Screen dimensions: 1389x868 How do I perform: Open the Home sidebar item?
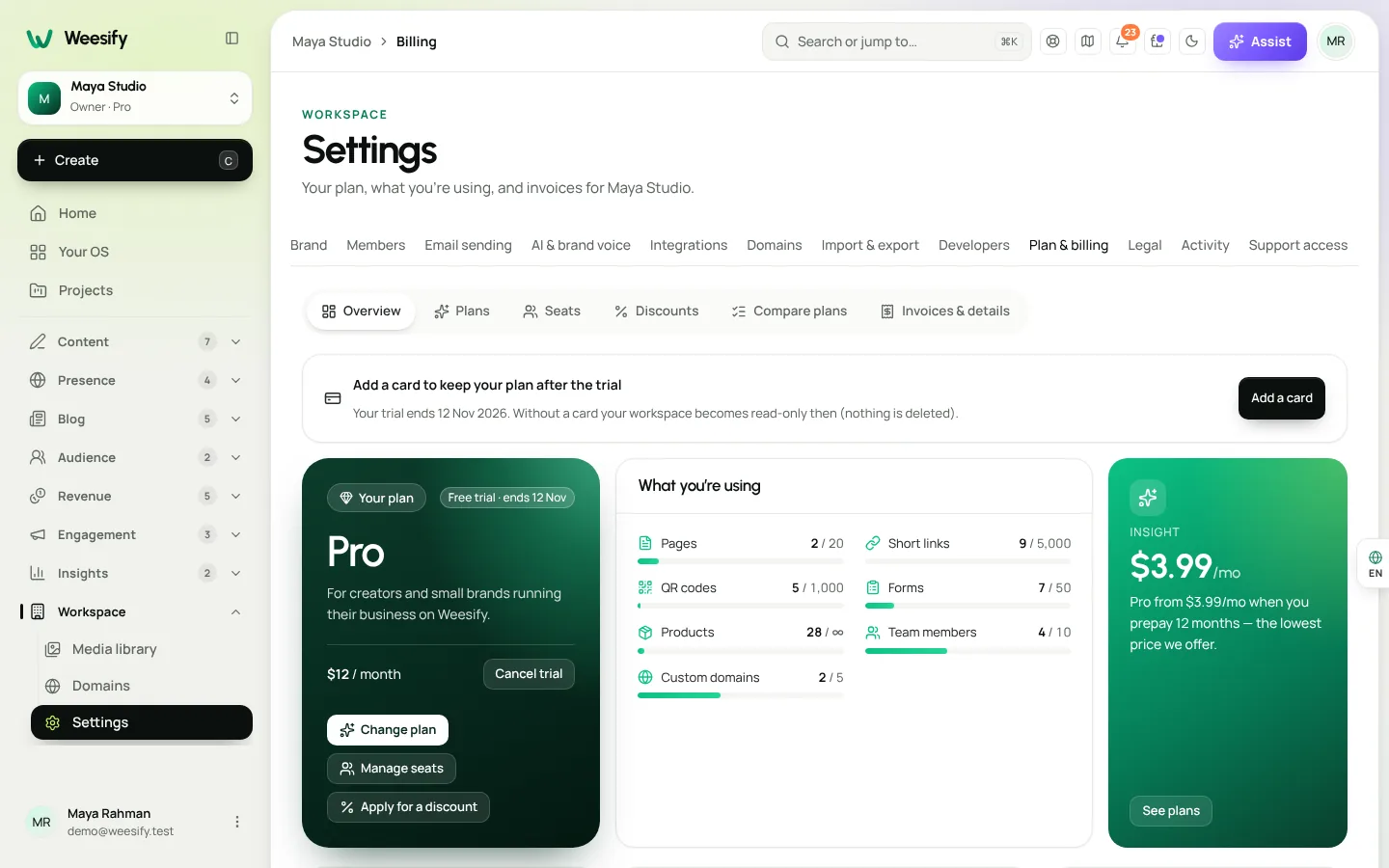135,213
